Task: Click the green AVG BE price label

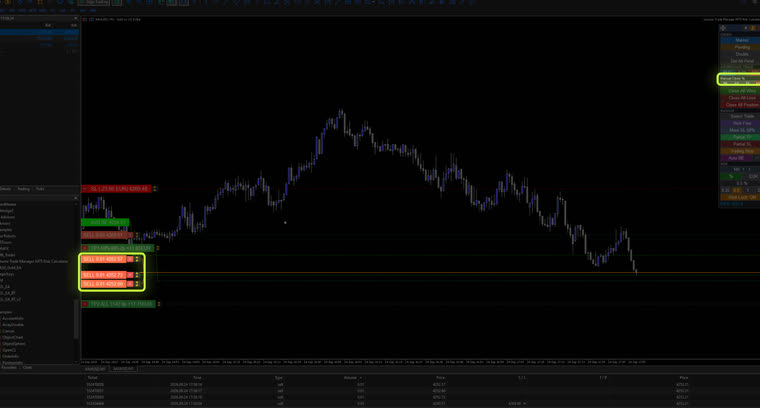Action: [x=105, y=222]
